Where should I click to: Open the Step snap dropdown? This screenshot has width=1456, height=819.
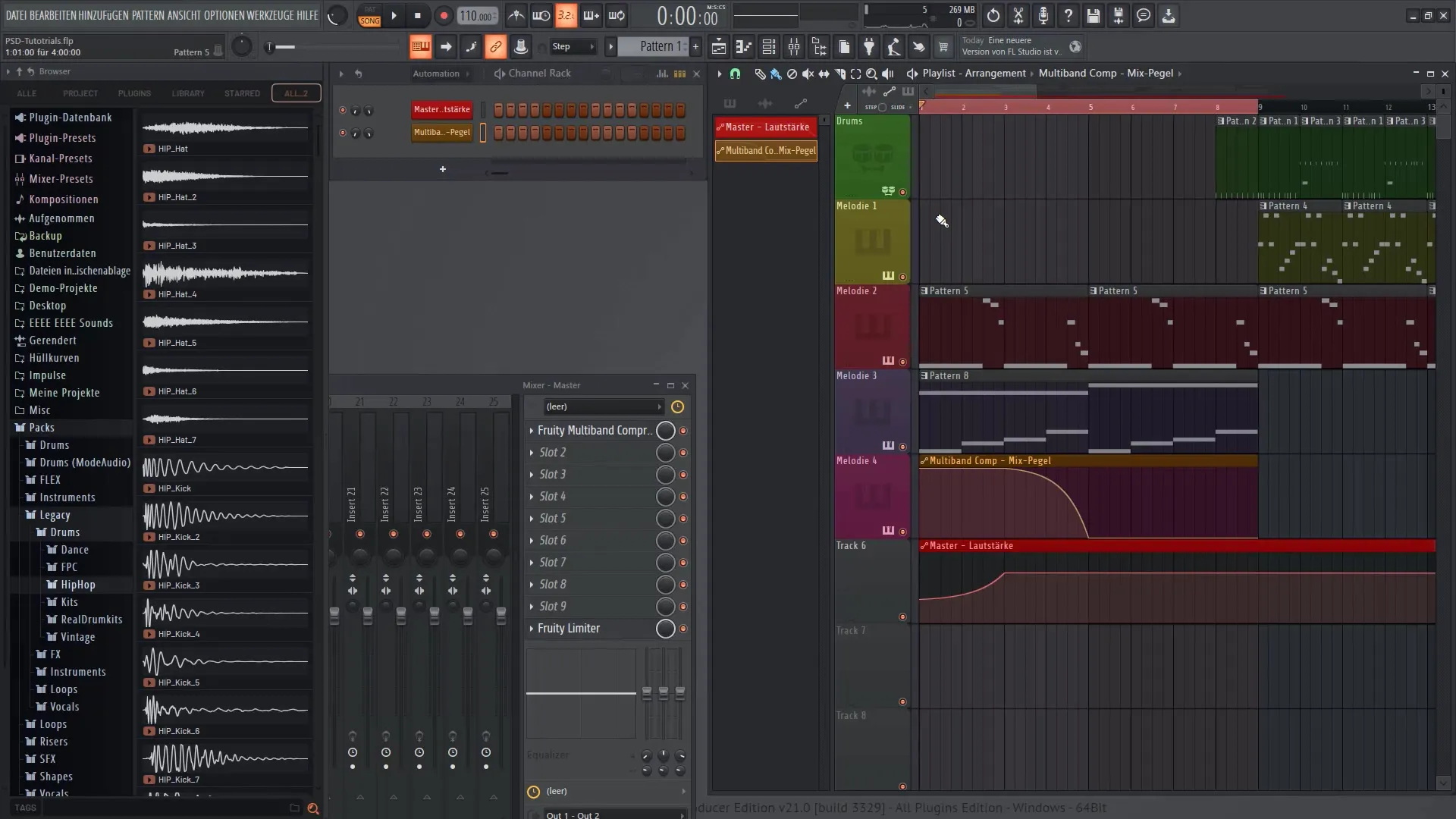click(x=574, y=47)
